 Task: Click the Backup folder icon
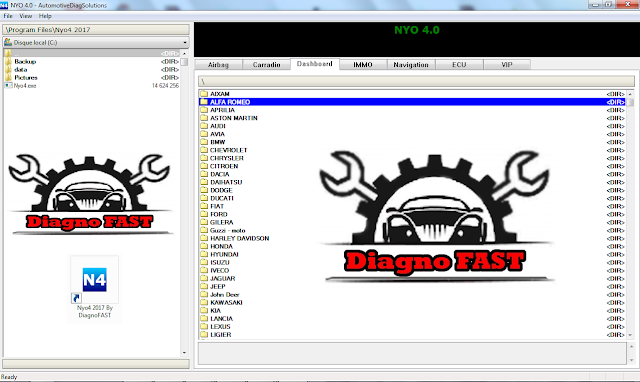click(8, 61)
